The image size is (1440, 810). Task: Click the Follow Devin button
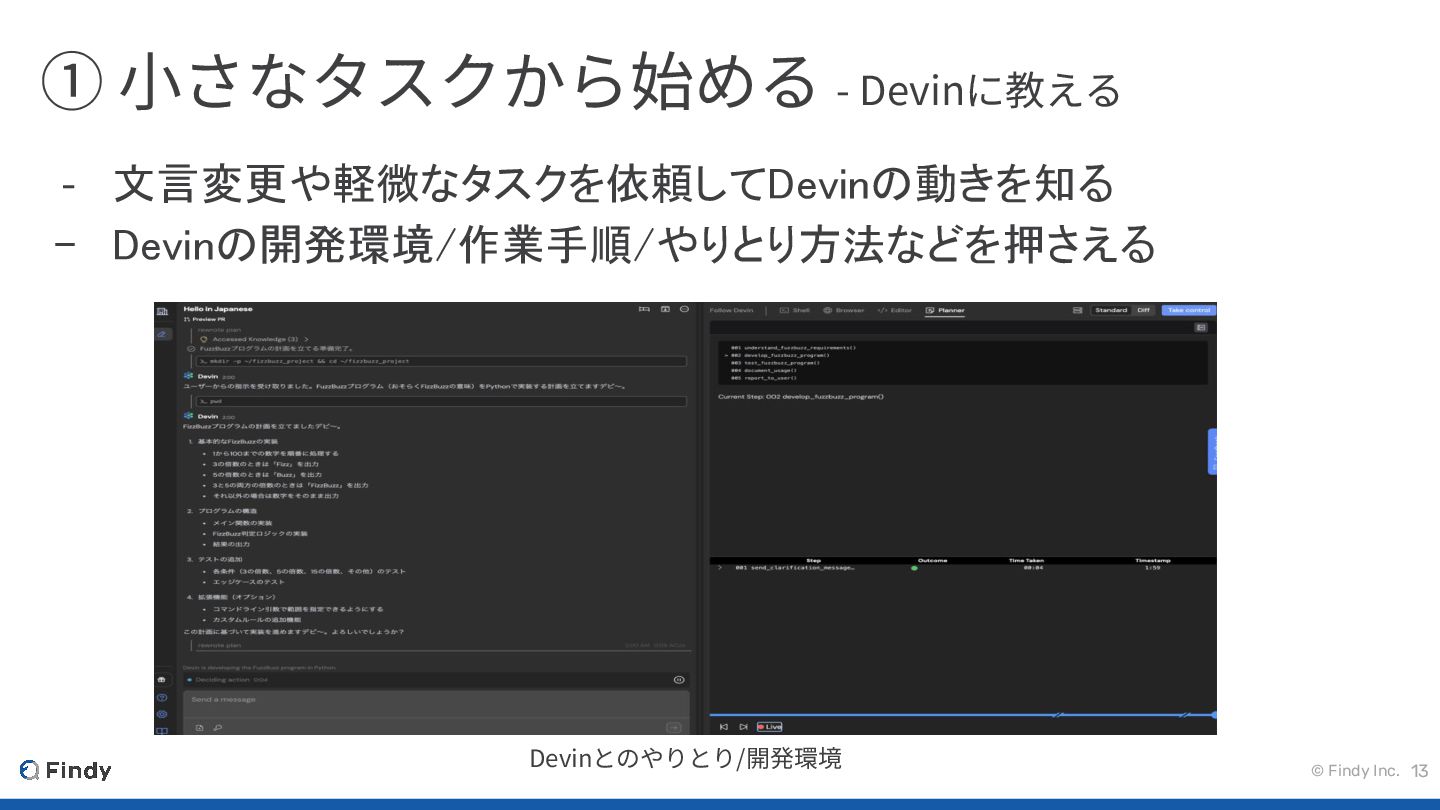(x=732, y=311)
